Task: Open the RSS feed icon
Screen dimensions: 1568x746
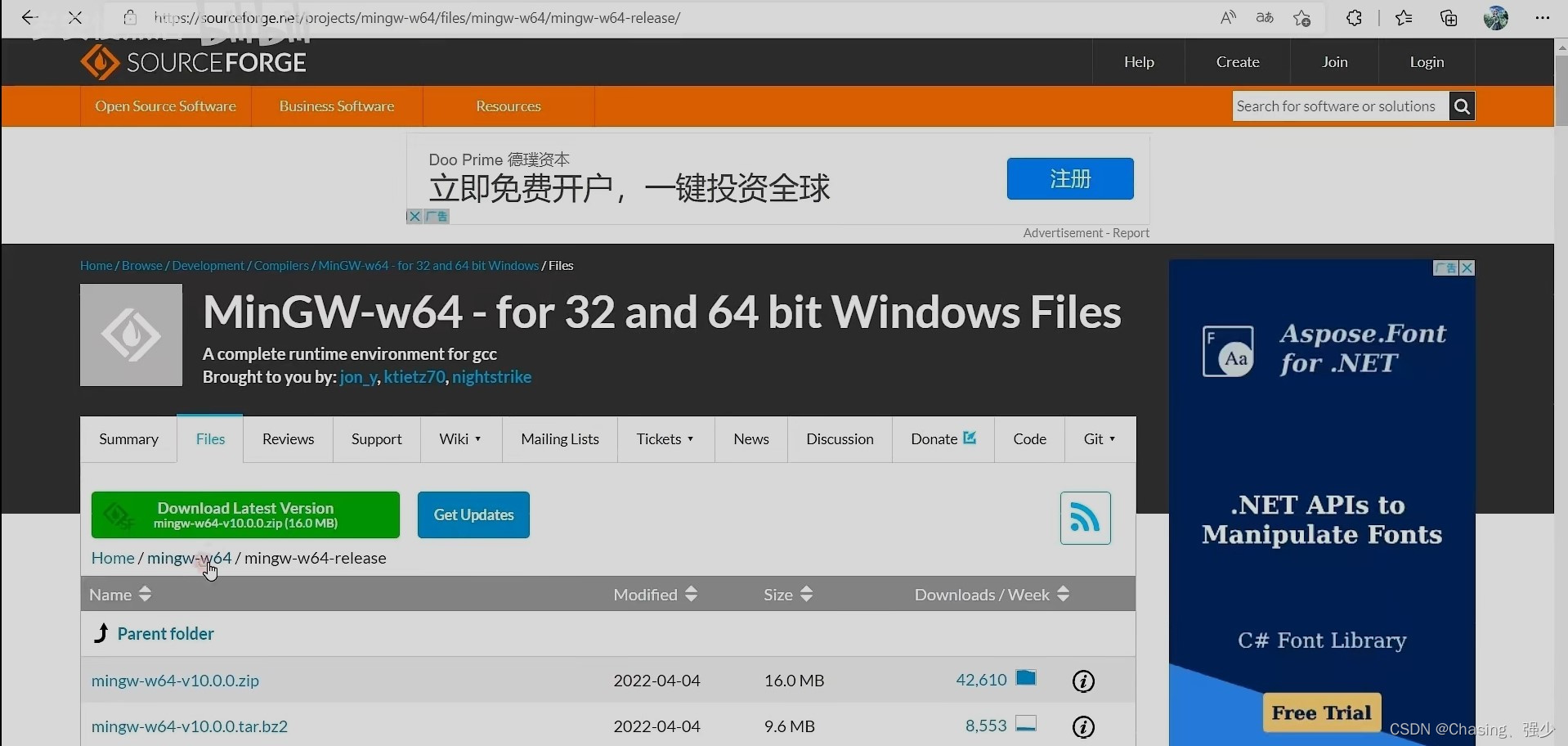Action: pyautogui.click(x=1085, y=518)
